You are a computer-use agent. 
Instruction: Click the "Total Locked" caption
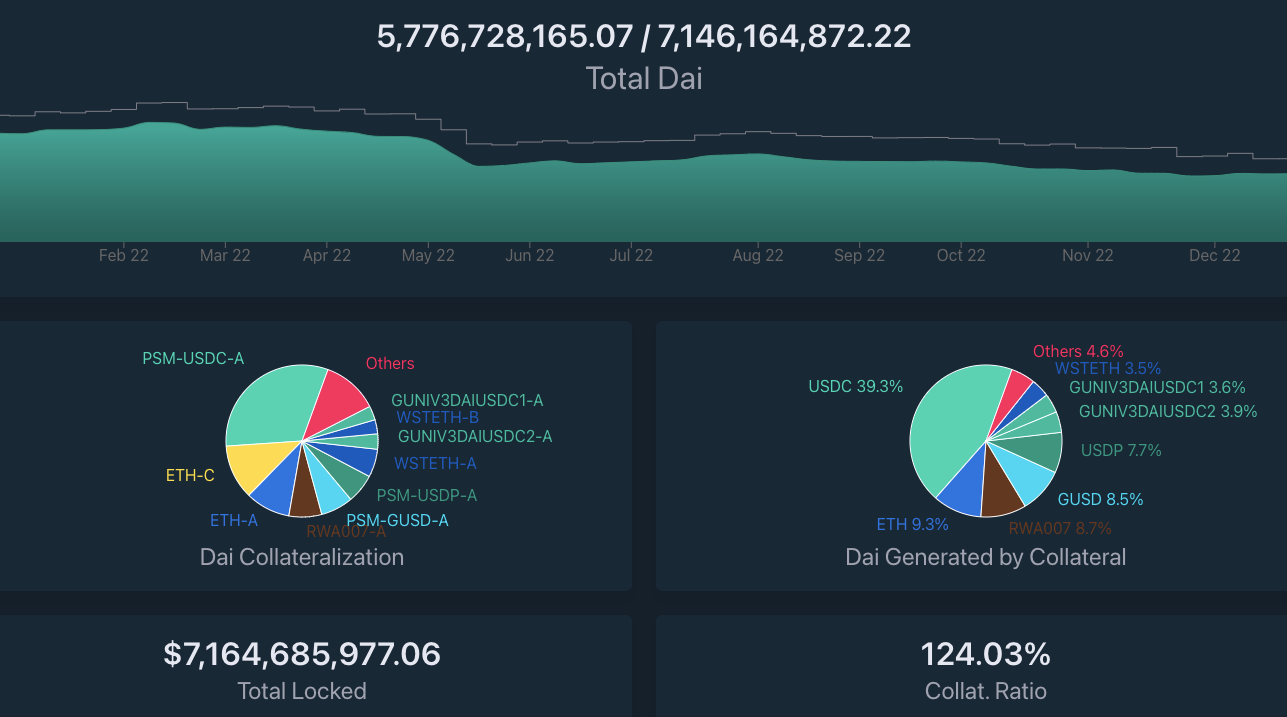point(302,691)
